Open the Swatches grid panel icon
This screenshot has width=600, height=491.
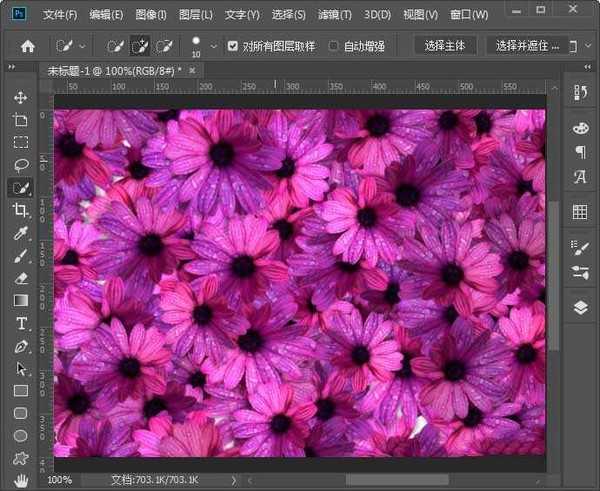pos(580,212)
